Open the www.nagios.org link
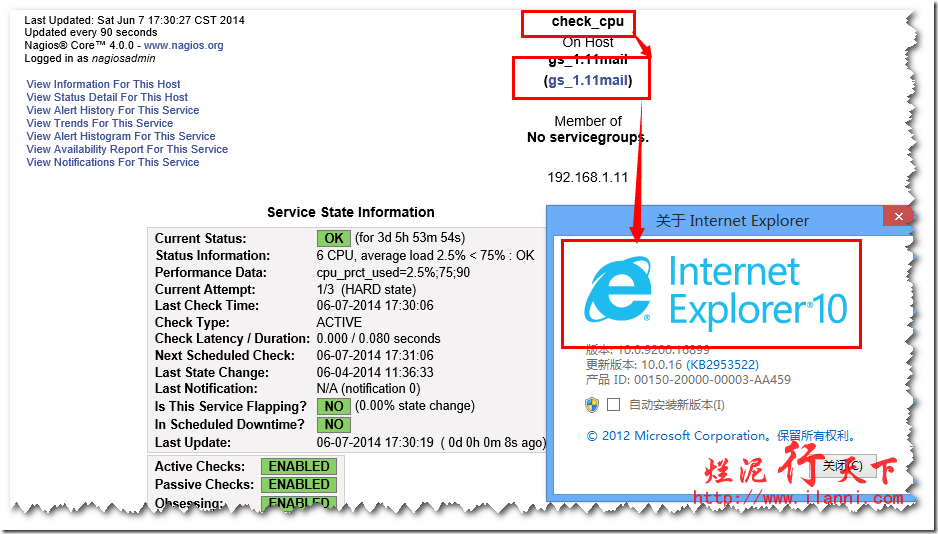 point(183,46)
